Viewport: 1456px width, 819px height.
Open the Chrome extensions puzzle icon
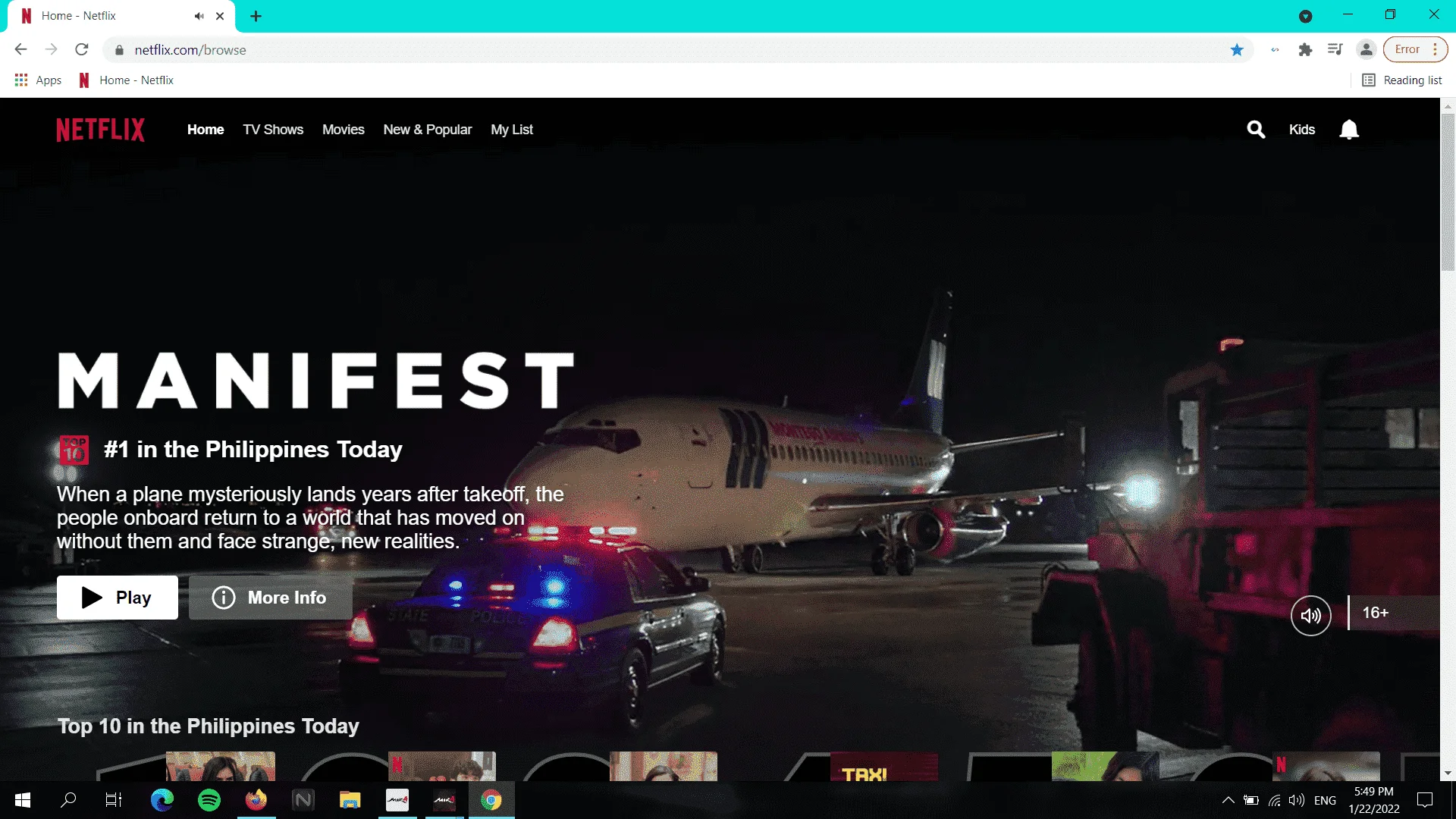[1305, 50]
